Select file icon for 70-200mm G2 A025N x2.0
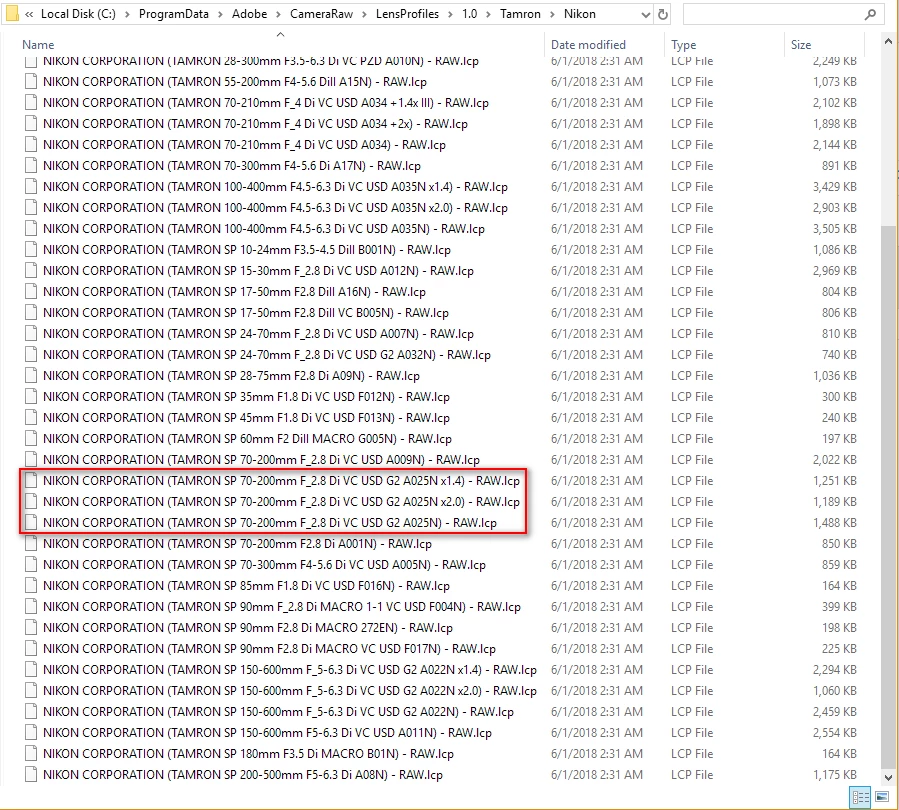The image size is (899, 810). point(31,502)
